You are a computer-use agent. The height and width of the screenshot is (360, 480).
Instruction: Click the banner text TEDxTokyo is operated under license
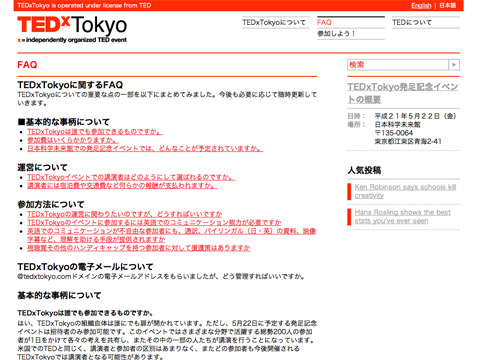pyautogui.click(x=84, y=5)
